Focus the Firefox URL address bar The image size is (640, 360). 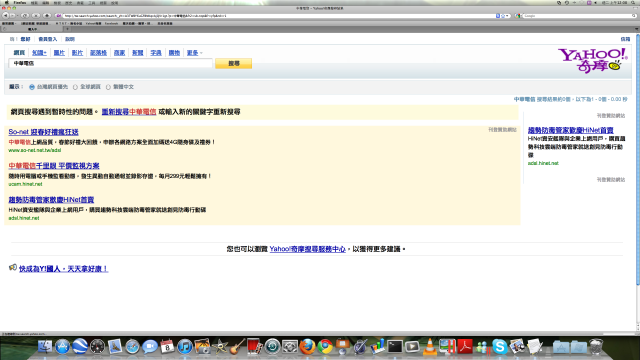[x=278, y=16]
